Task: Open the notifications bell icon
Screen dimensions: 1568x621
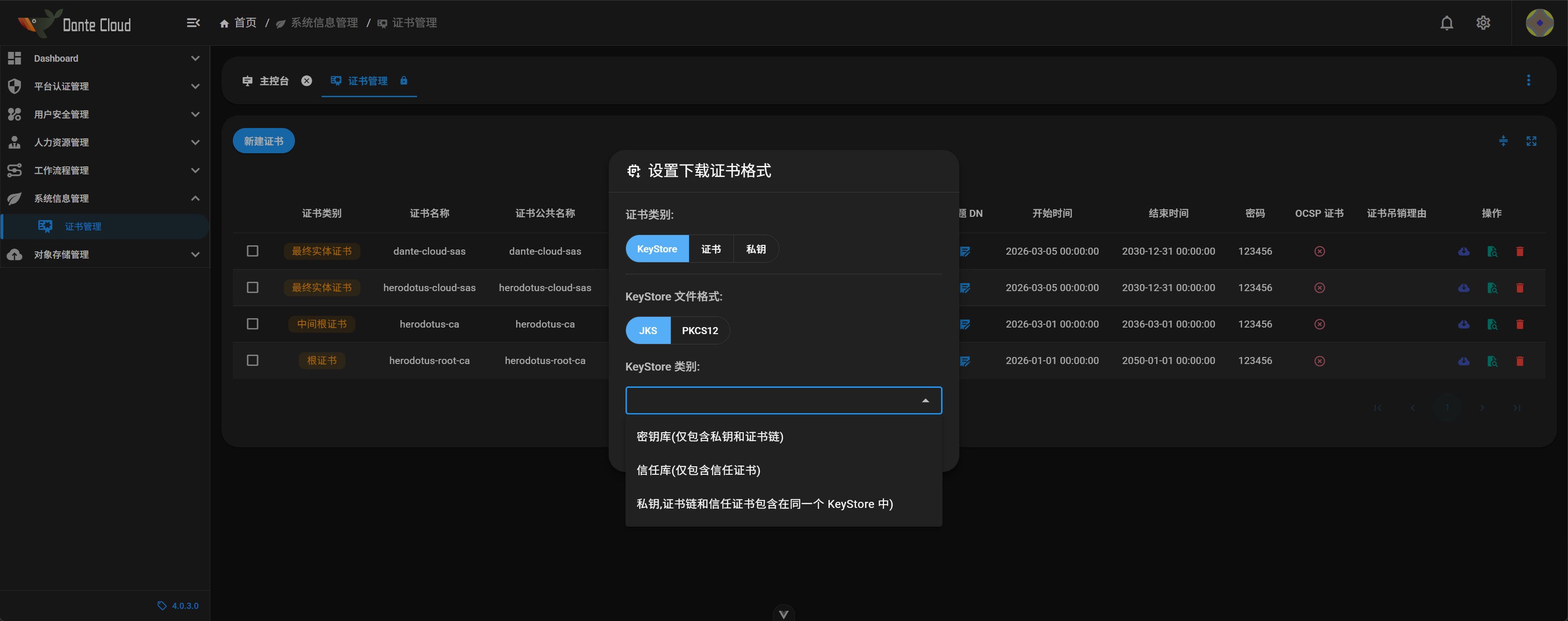Action: [1446, 22]
